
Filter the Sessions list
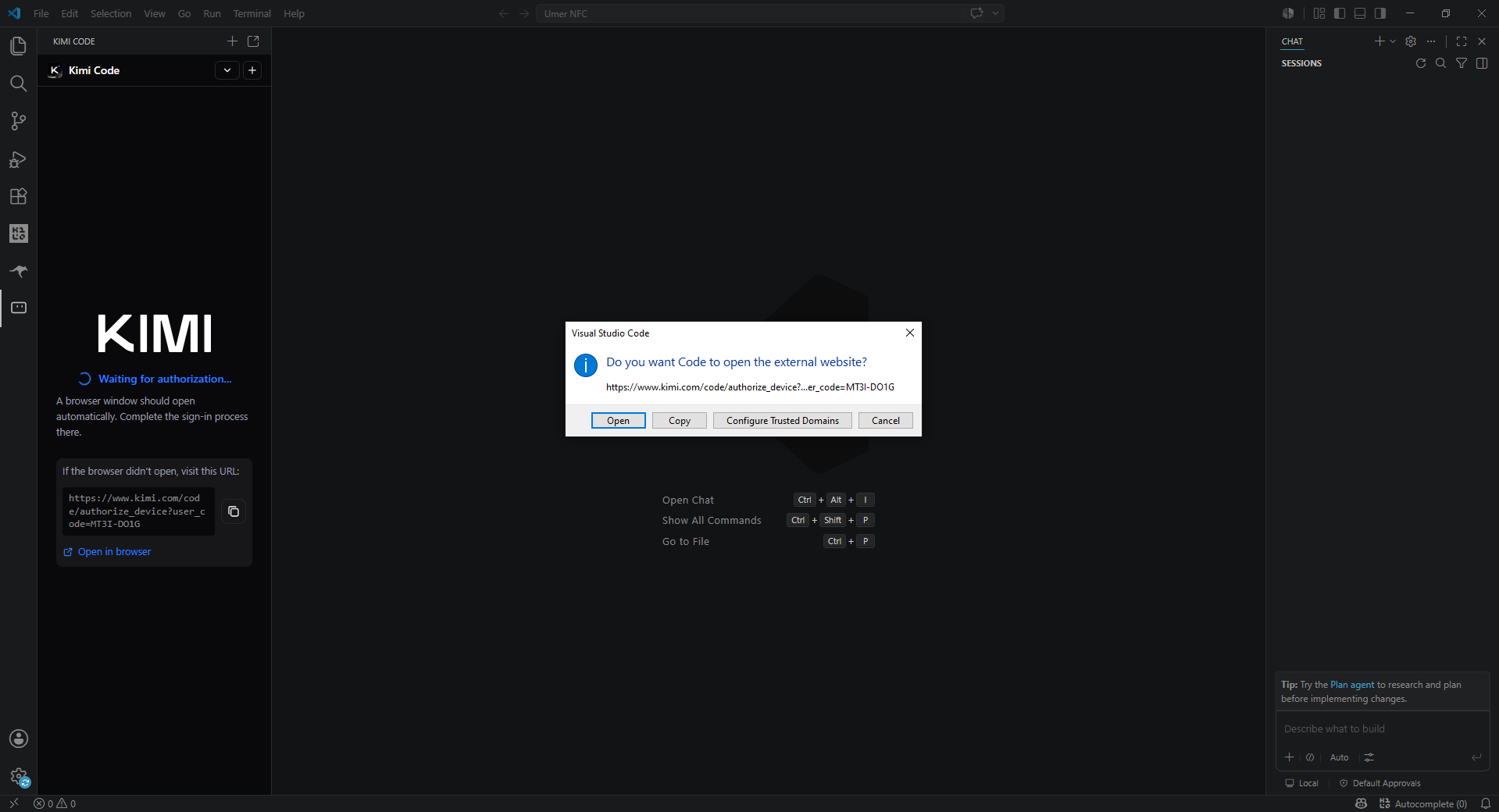pos(1462,63)
